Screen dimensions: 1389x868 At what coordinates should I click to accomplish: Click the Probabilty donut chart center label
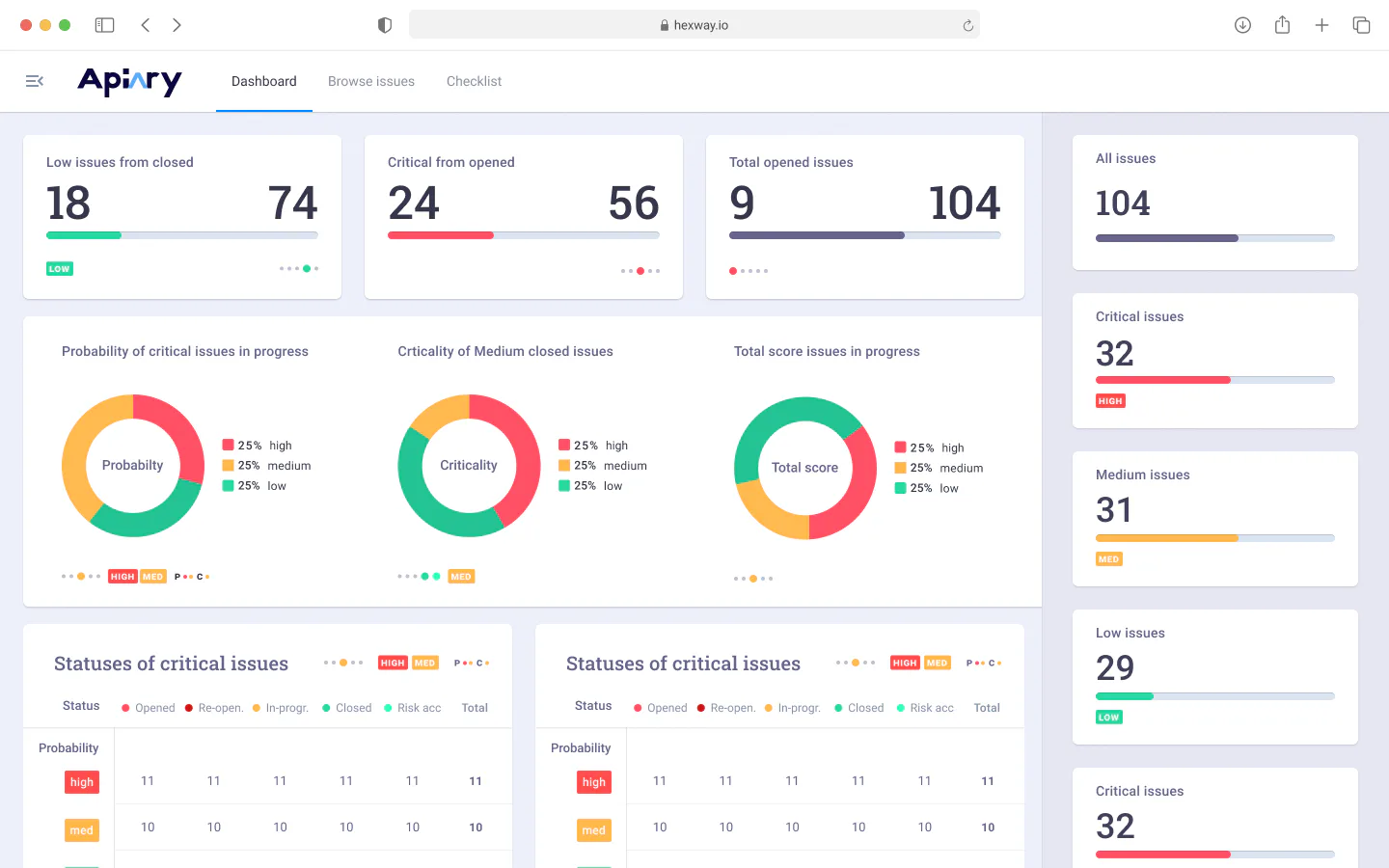click(133, 465)
